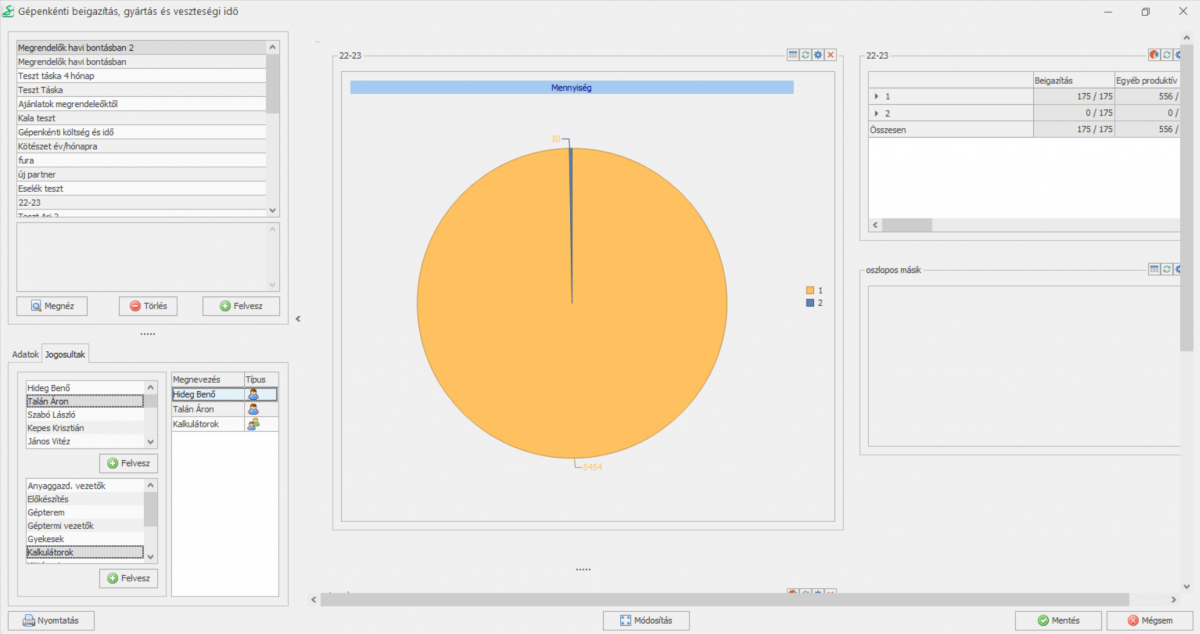Screen dimensions: 1200x634
Task: Click the group icon beside Kalkulátorok
Action: tap(254, 425)
